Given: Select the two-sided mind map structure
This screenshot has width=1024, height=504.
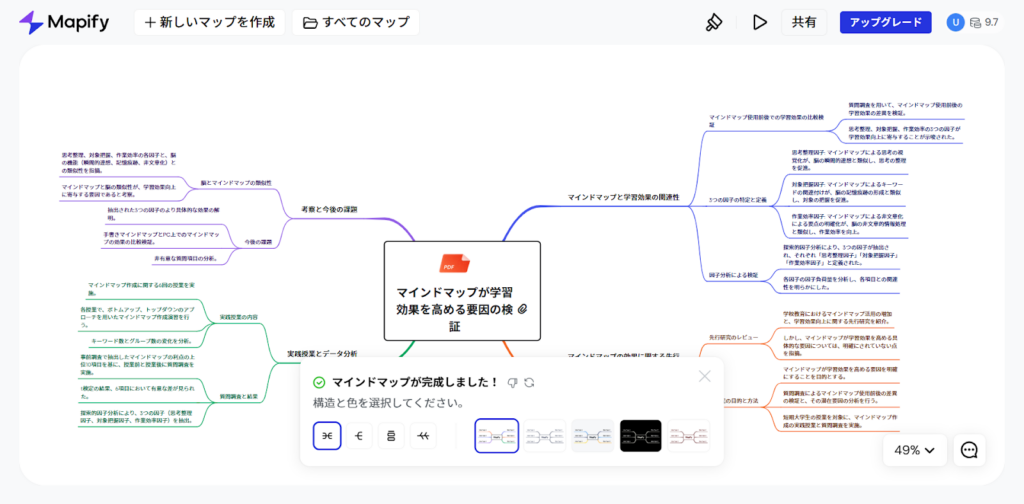Looking at the screenshot, I should [327, 436].
